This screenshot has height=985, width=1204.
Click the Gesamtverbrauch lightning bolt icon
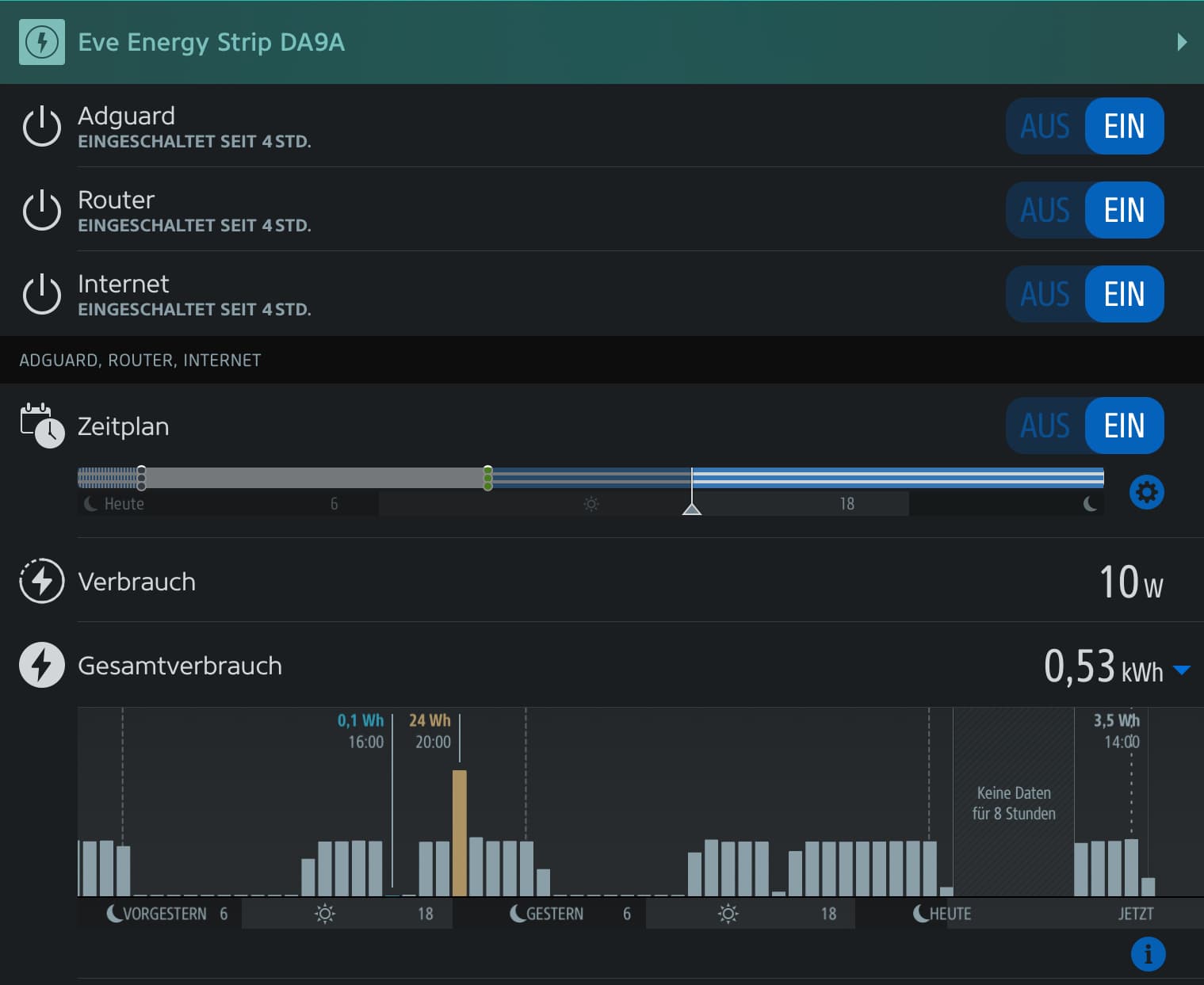(x=42, y=665)
